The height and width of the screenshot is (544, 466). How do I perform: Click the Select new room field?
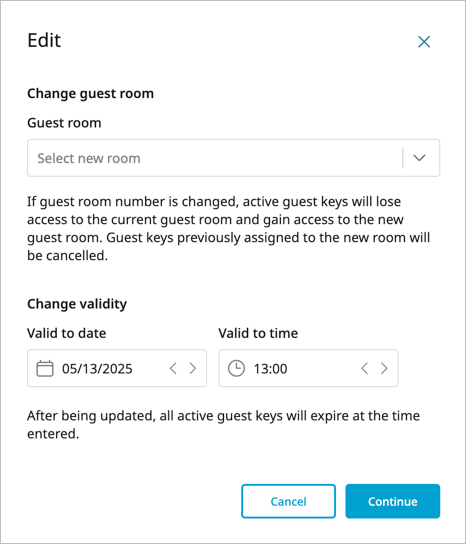[233, 158]
